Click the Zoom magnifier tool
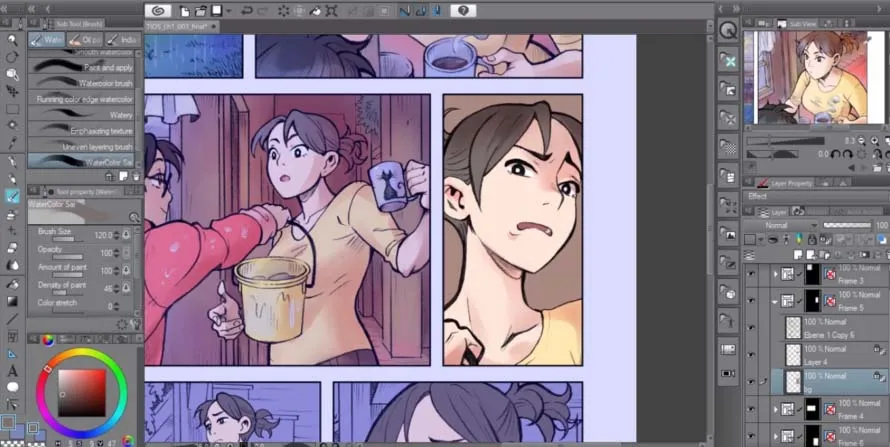Image resolution: width=890 pixels, height=447 pixels. pos(12,40)
